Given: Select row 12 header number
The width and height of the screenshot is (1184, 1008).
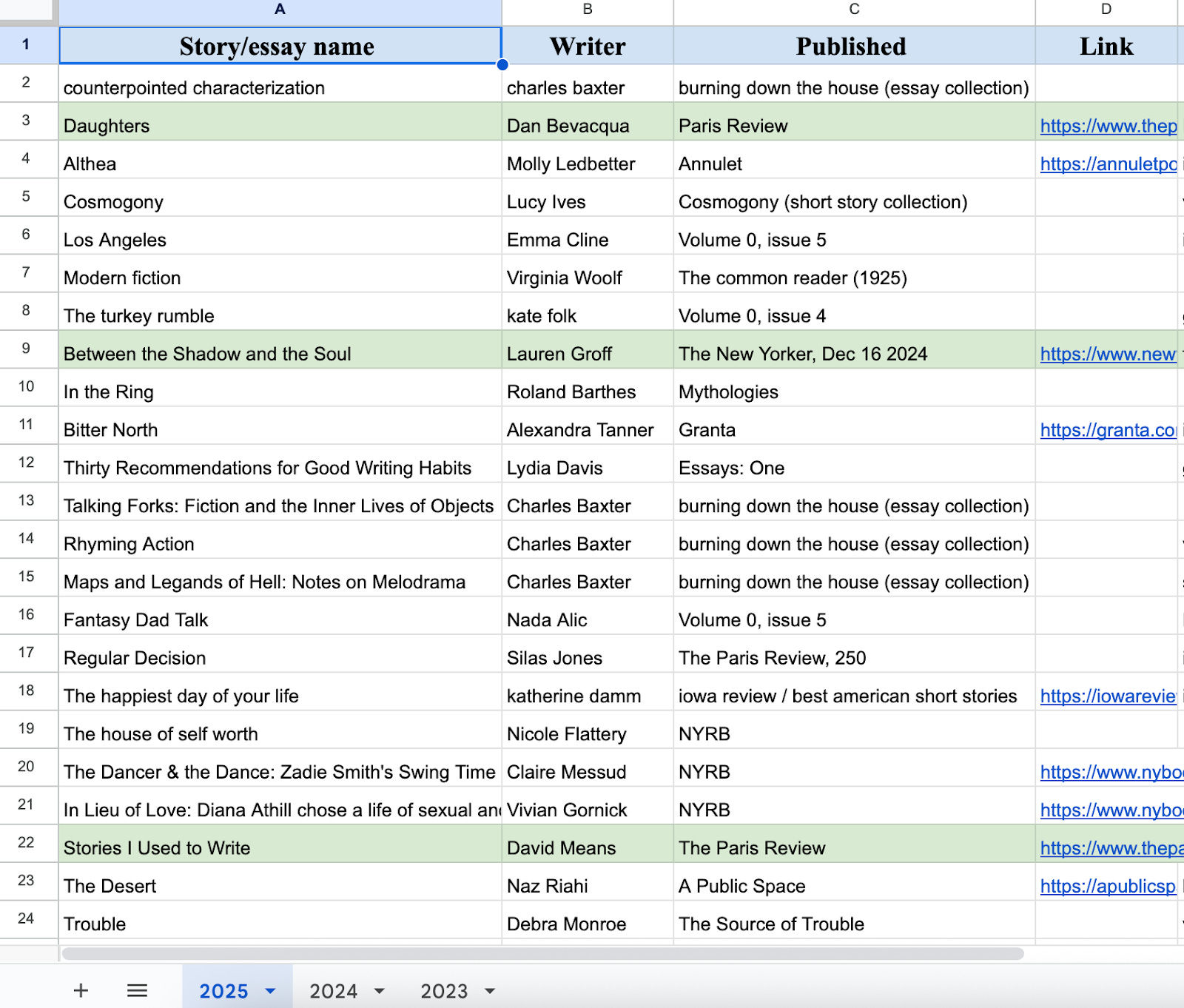Looking at the screenshot, I should [x=28, y=463].
